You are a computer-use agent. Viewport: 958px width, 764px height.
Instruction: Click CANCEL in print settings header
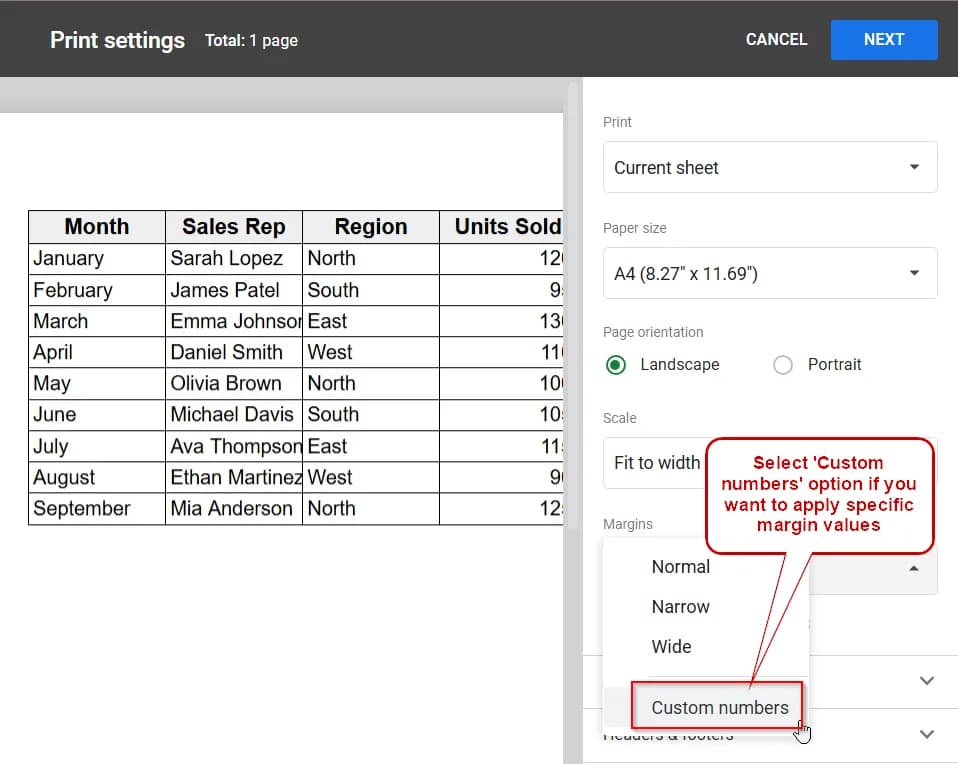pos(776,40)
